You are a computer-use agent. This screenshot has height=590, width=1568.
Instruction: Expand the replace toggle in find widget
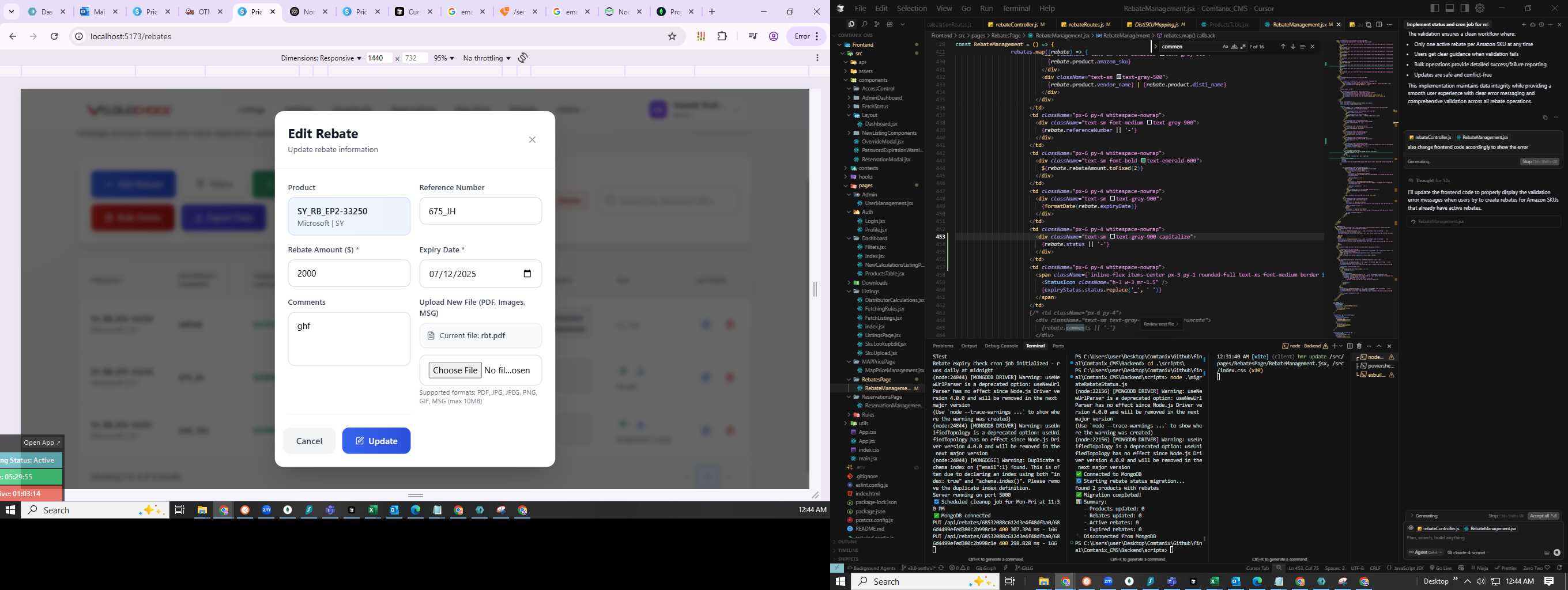click(1155, 47)
